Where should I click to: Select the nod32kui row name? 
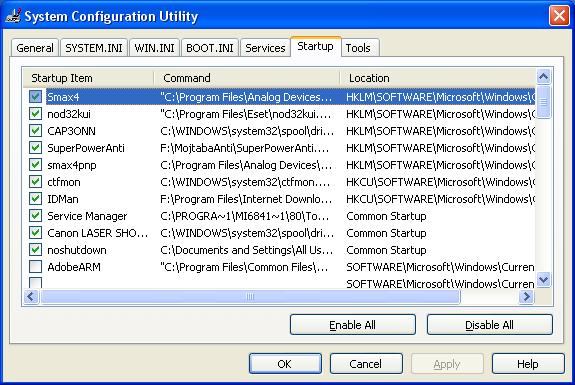[69, 114]
